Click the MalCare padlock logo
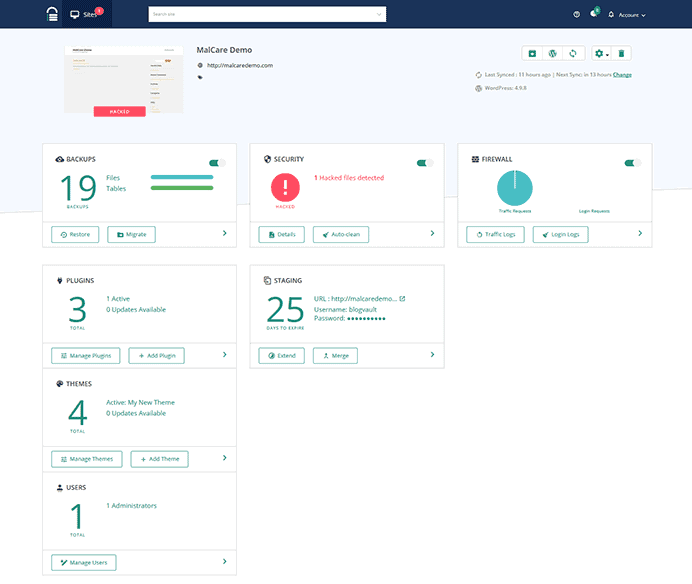 [x=52, y=14]
